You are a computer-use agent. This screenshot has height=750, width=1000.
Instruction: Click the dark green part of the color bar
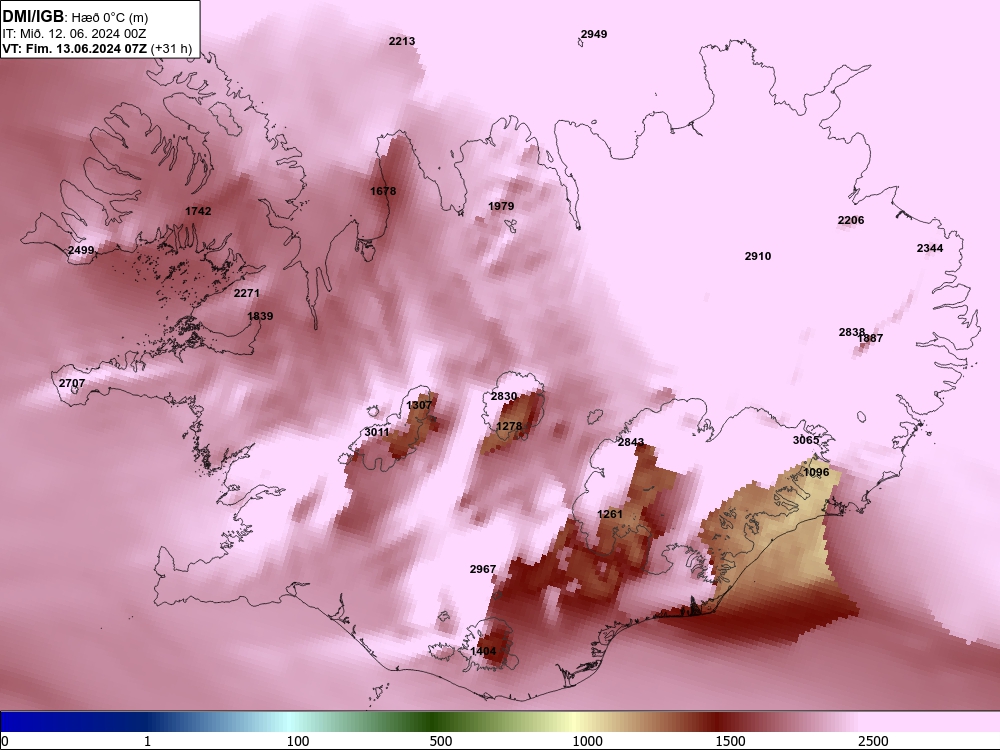click(434, 722)
